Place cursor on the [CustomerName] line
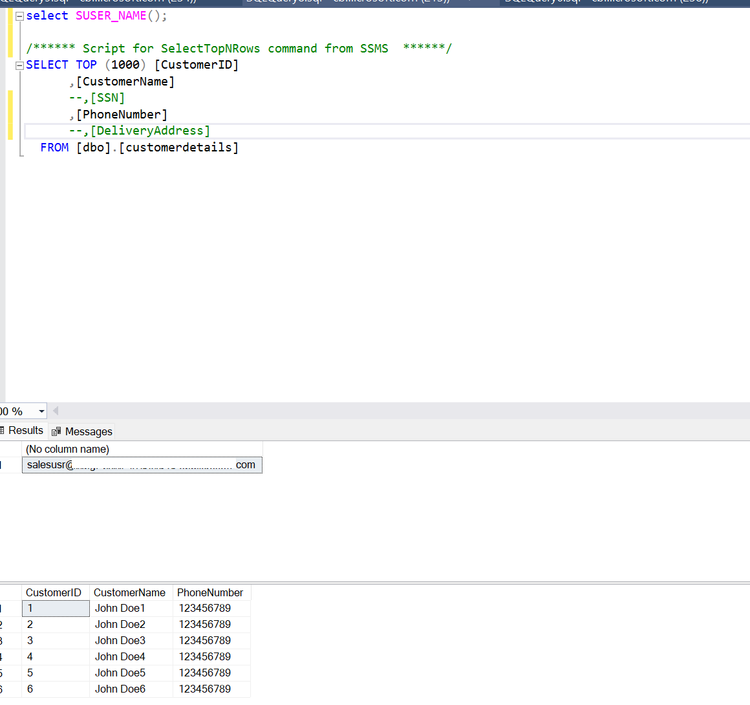This screenshot has width=750, height=705. [x=122, y=82]
